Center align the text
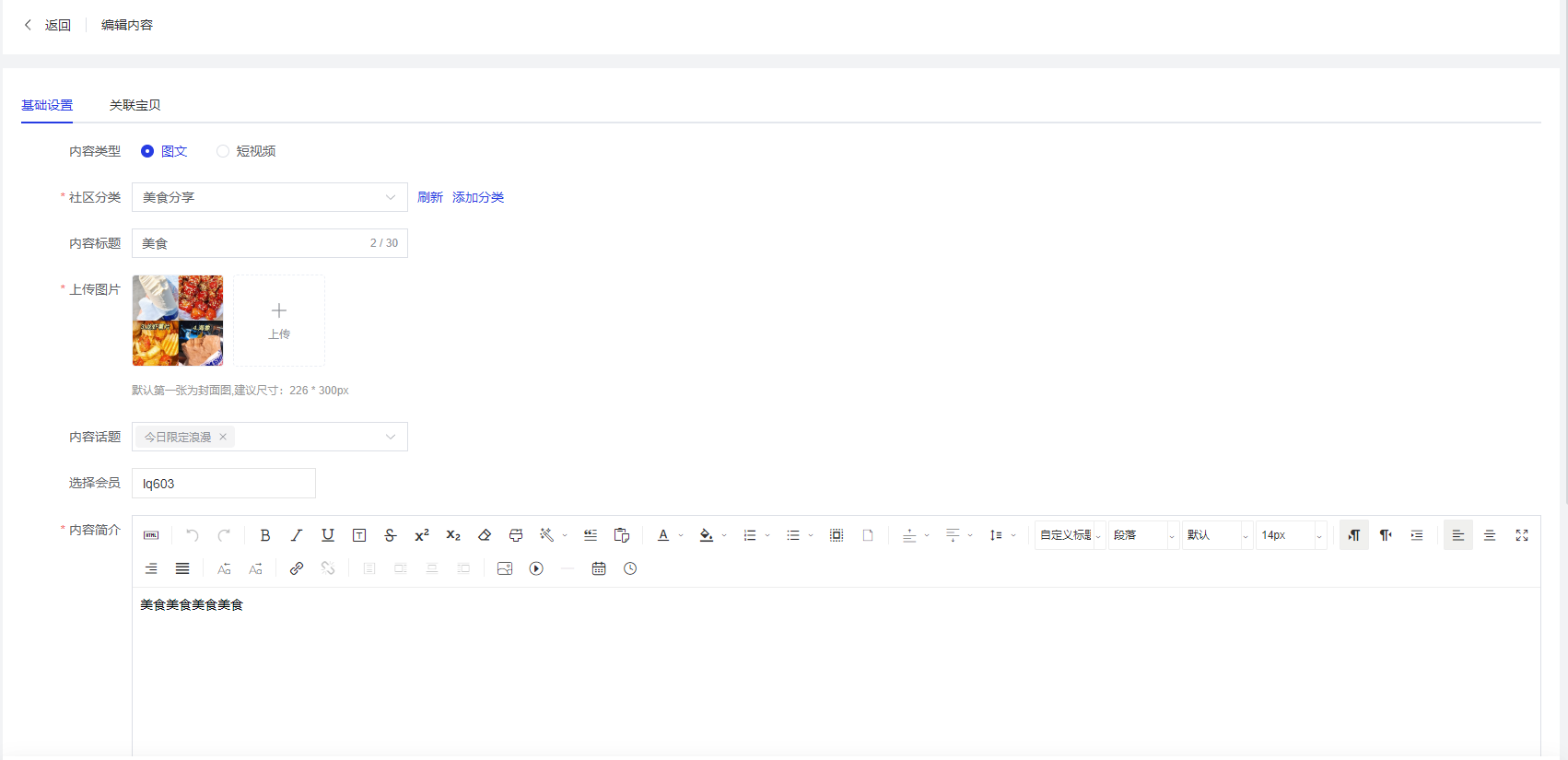This screenshot has width=1568, height=760. (x=1490, y=535)
